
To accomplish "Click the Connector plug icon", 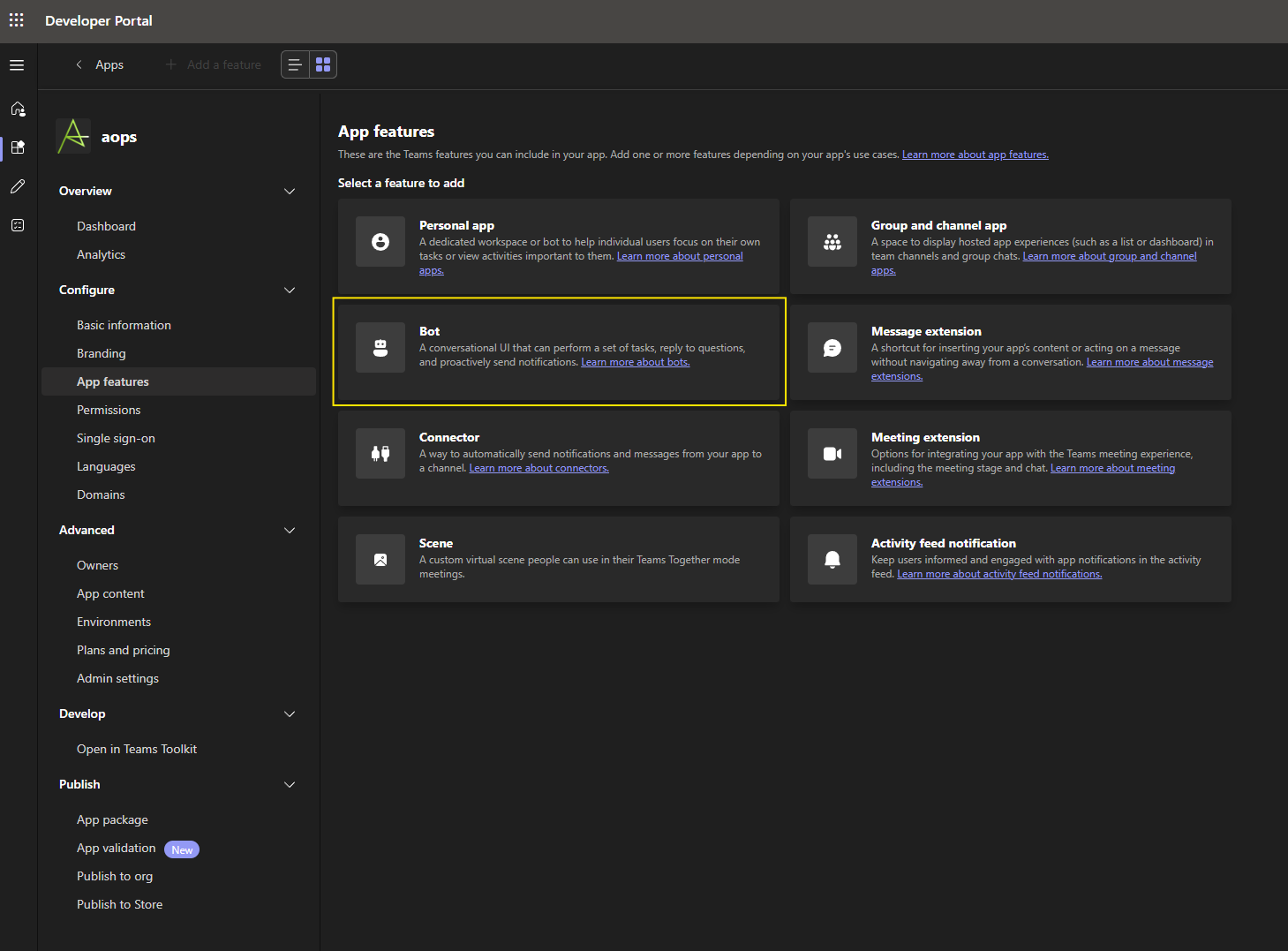I will 380,454.
